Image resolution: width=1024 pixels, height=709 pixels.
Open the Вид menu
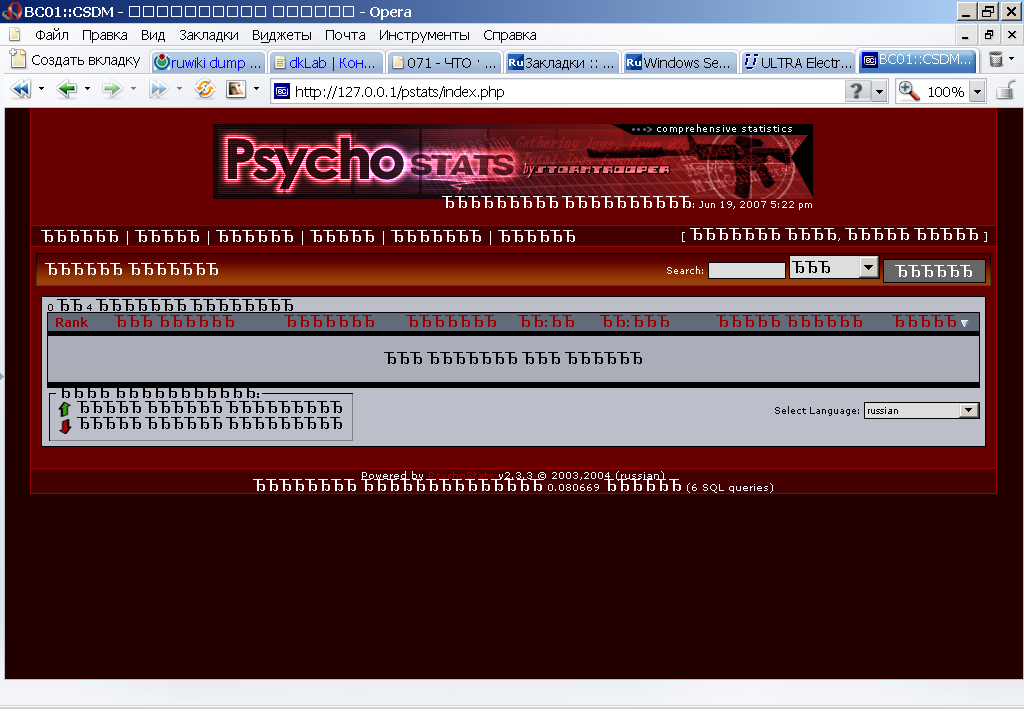153,35
